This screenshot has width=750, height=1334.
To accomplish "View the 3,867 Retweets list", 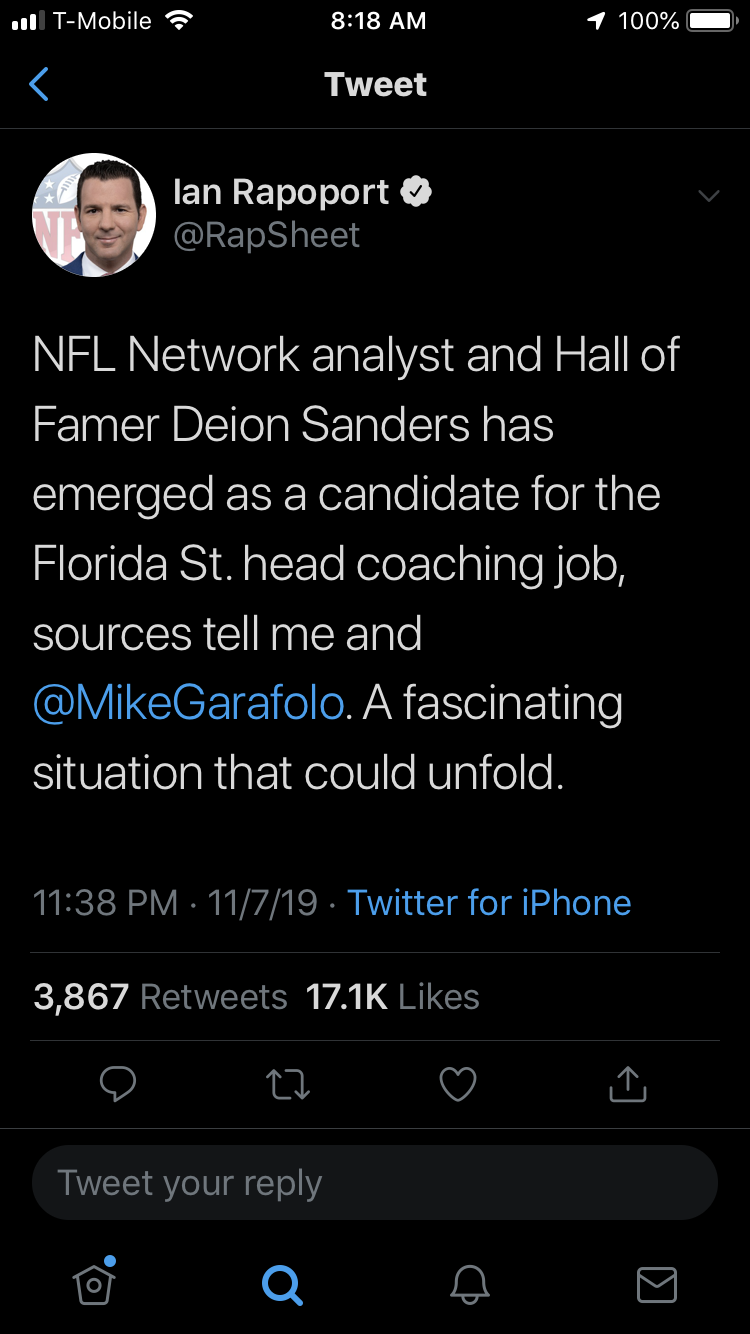I will [x=160, y=997].
